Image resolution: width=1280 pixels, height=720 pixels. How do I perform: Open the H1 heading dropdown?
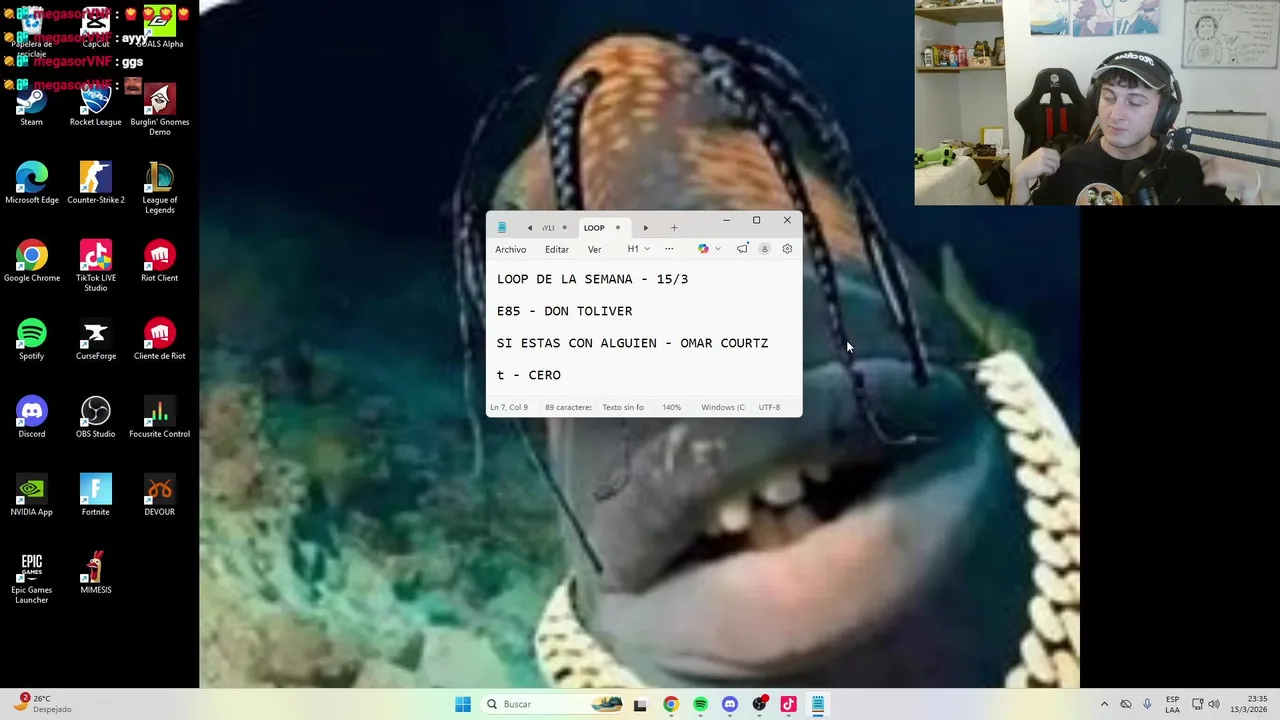tap(638, 249)
